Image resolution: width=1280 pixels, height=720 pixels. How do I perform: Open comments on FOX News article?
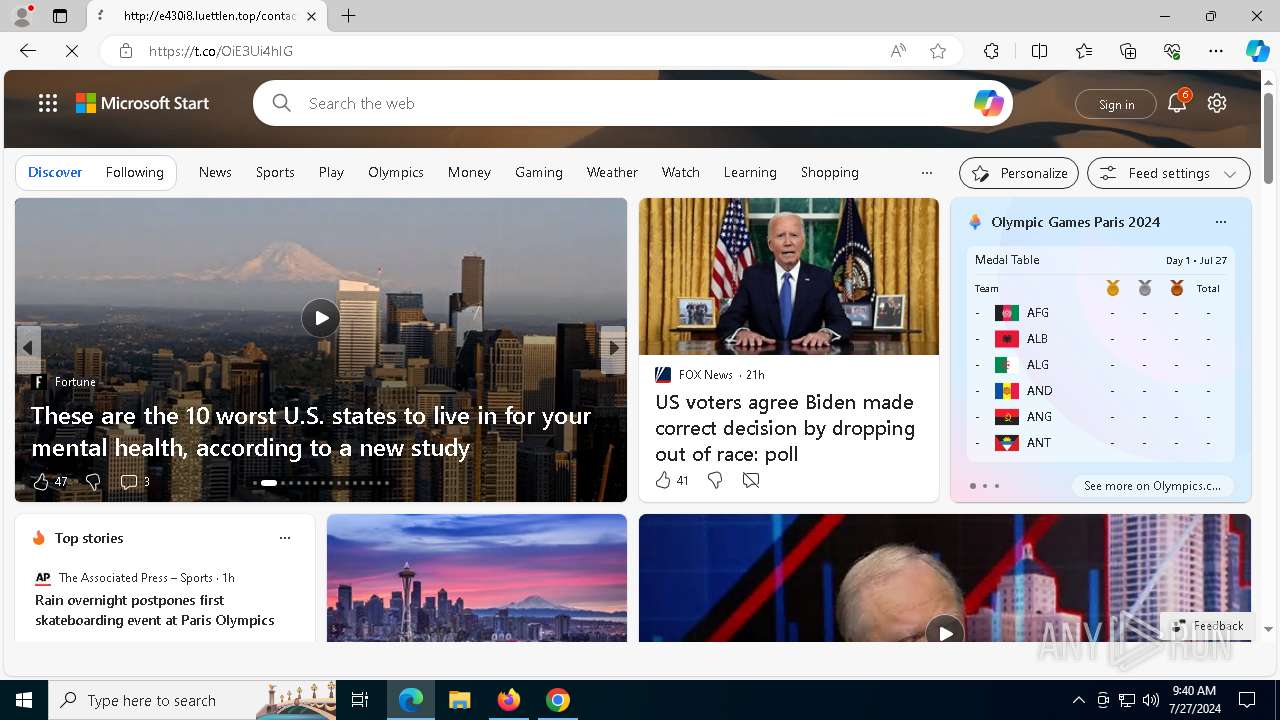pos(751,481)
